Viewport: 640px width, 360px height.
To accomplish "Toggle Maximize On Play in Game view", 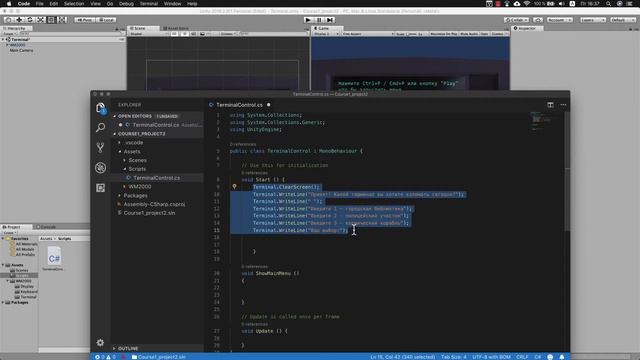I will coord(444,34).
